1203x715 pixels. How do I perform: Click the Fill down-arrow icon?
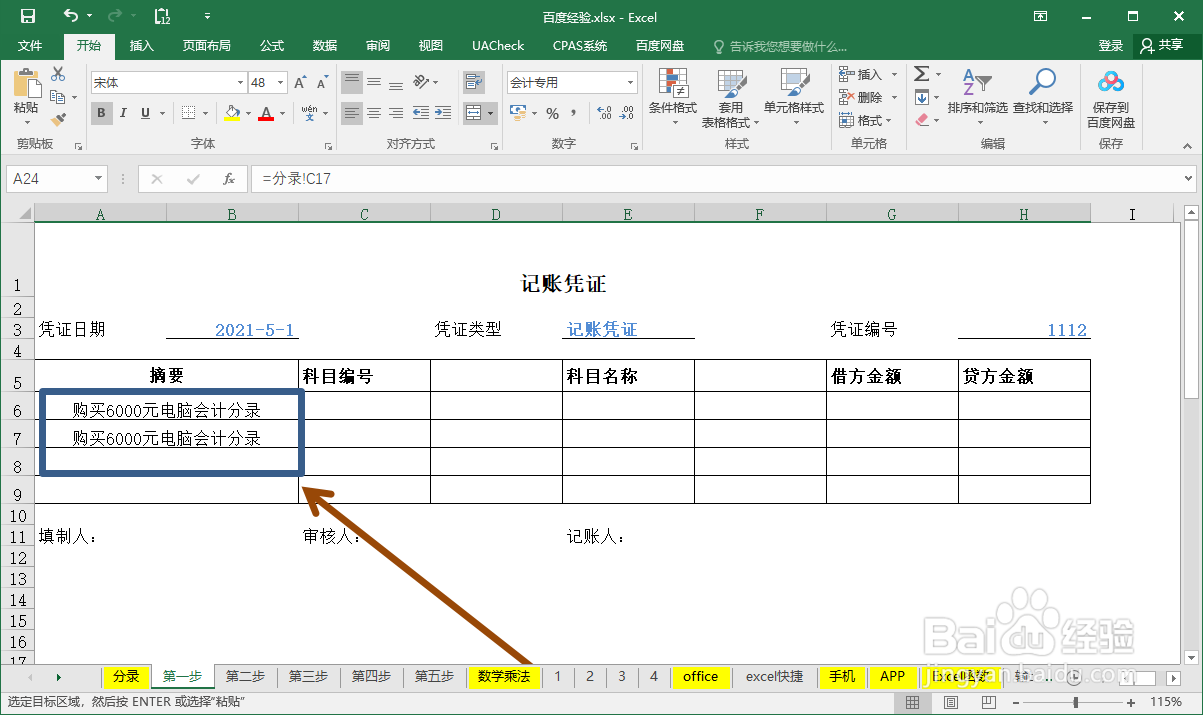coord(922,97)
